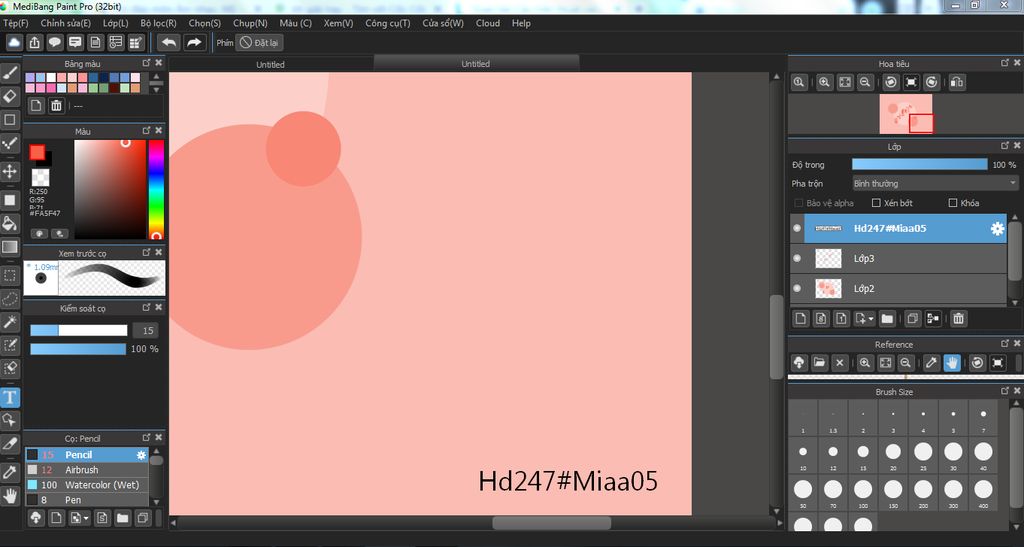
Task: Click the navigator preview thumbnail
Action: point(906,114)
